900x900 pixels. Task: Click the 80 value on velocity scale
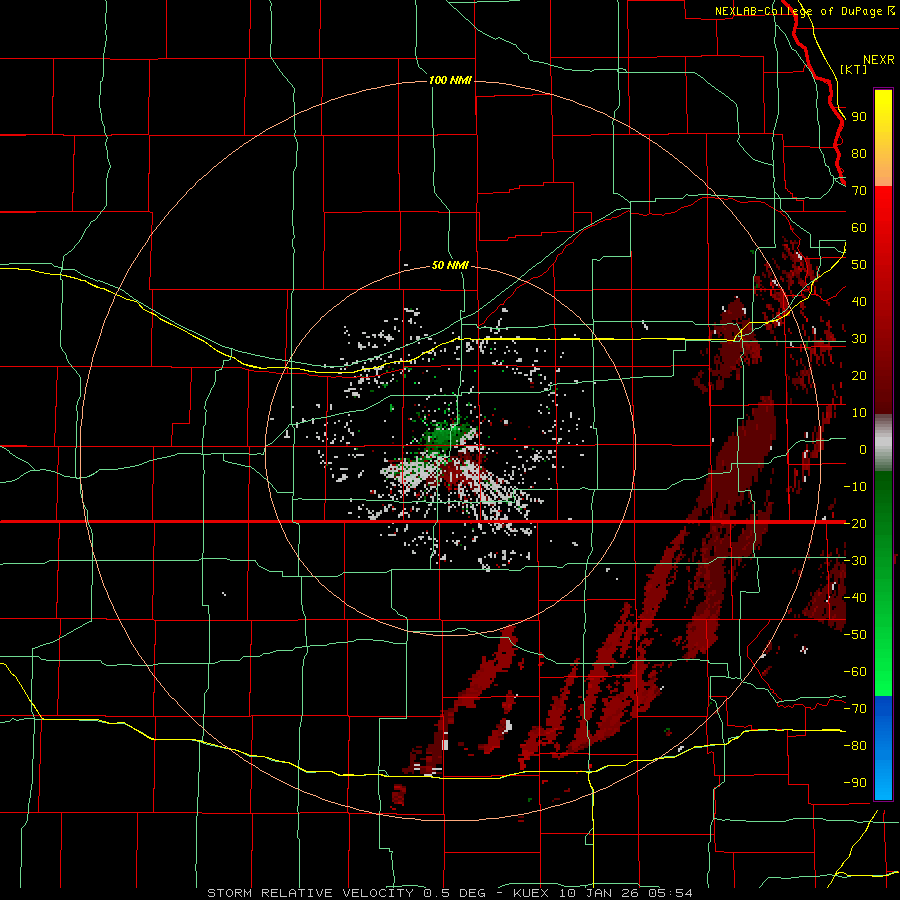pos(859,154)
